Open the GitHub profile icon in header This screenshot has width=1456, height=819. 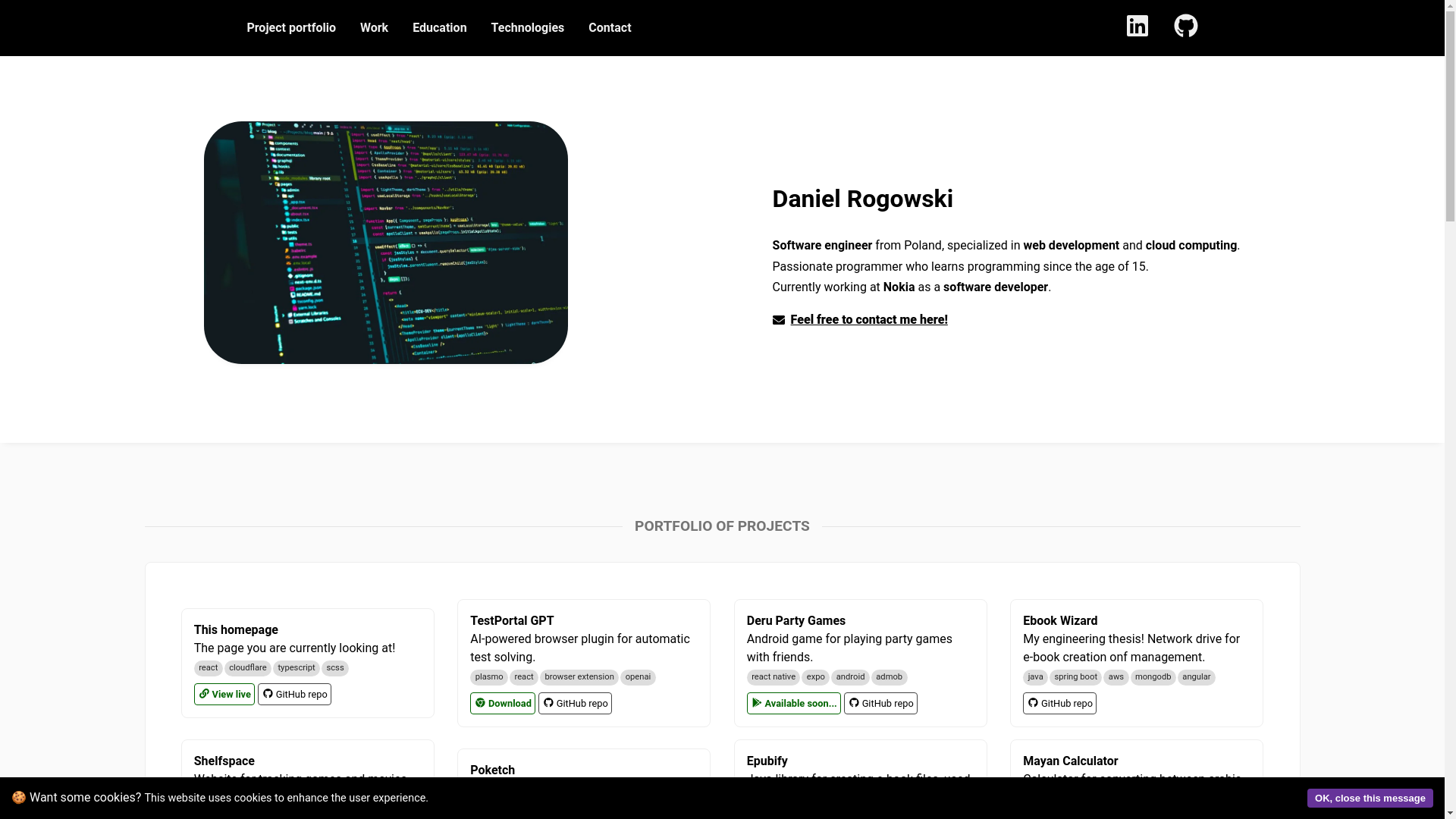(x=1186, y=26)
